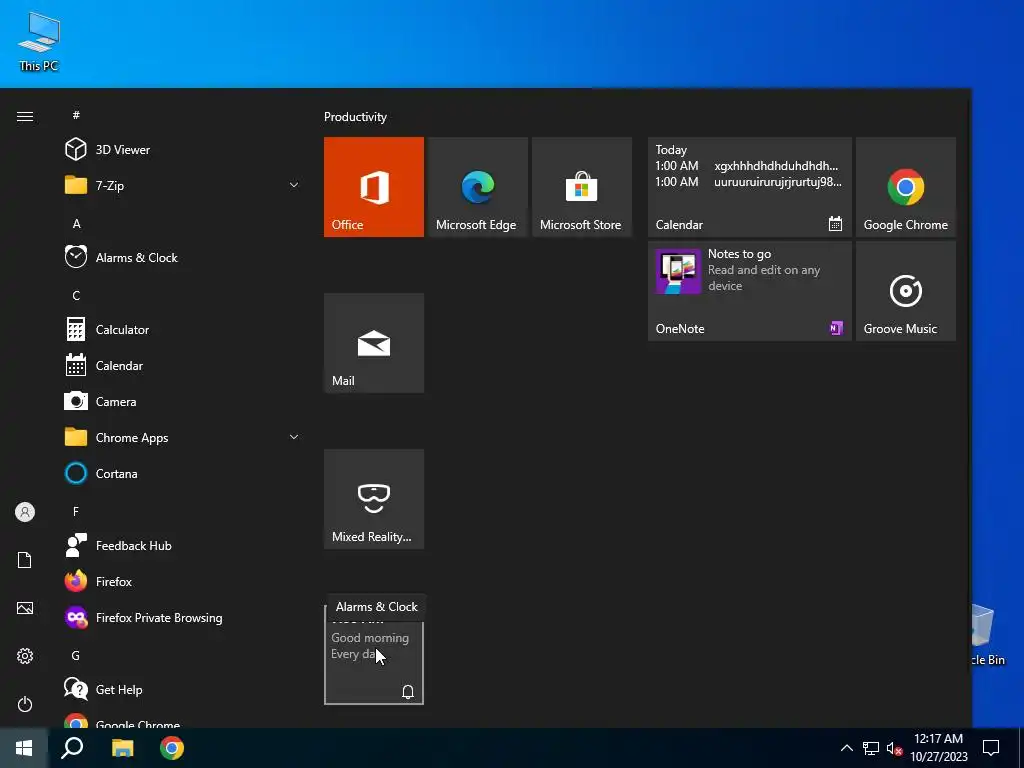Open Search from the taskbar
This screenshot has height=768, width=1024.
pyautogui.click(x=72, y=748)
